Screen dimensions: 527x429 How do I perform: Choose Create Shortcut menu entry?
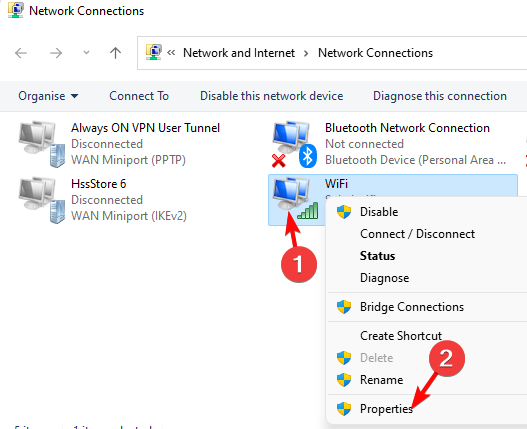coord(401,336)
